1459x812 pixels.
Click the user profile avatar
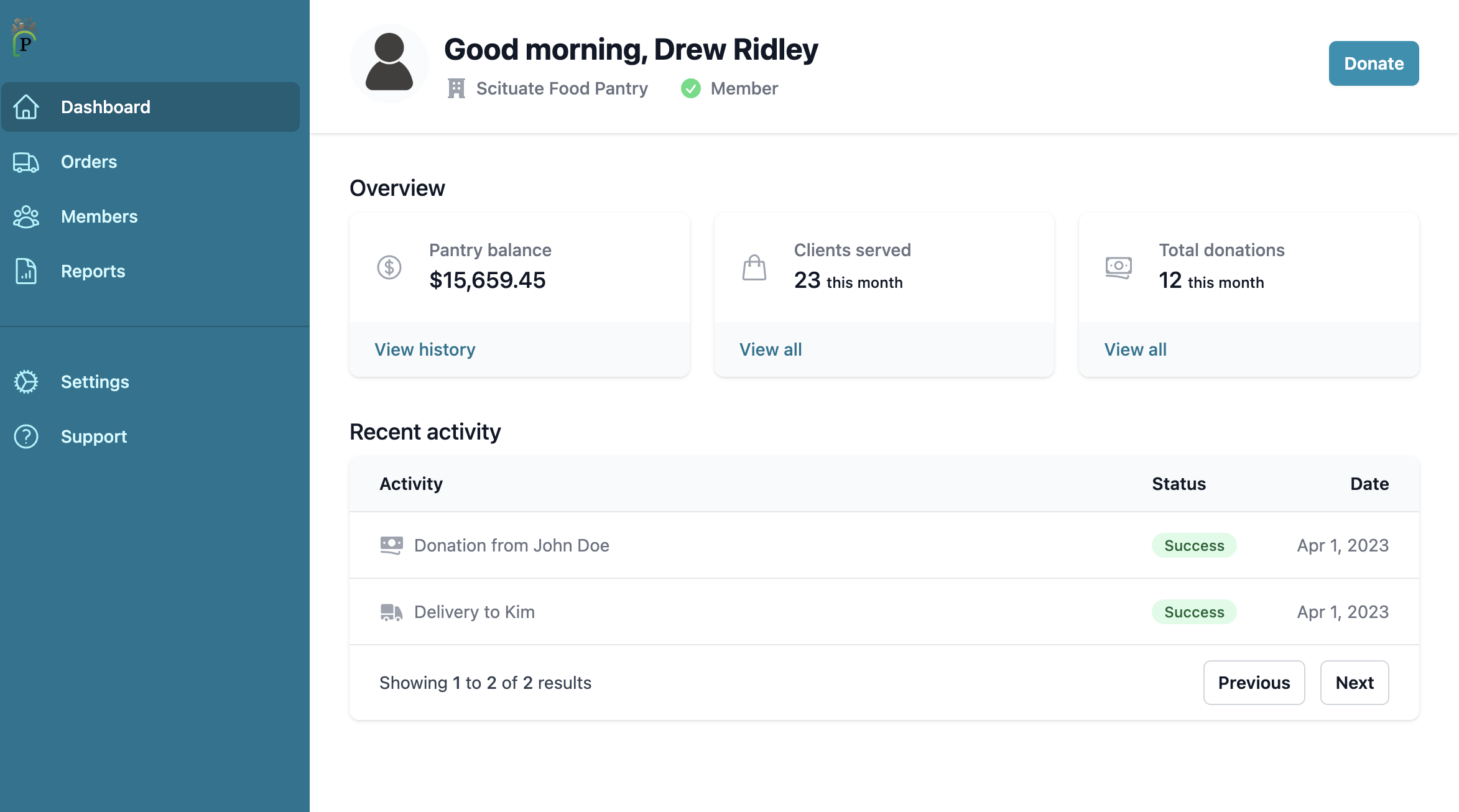pos(389,63)
